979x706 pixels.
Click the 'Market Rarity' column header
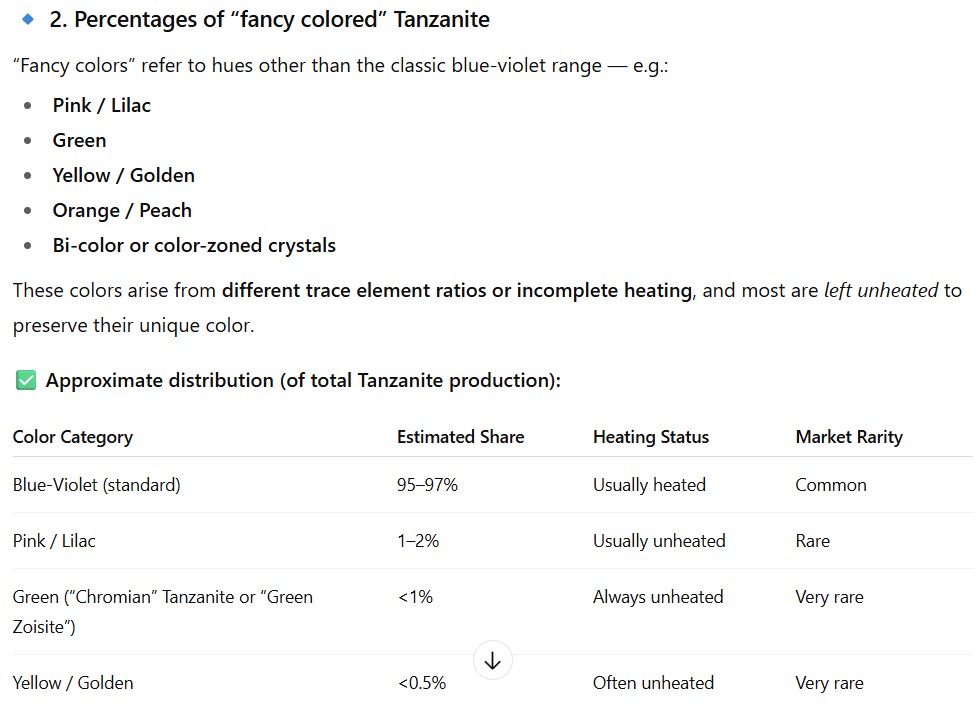849,437
